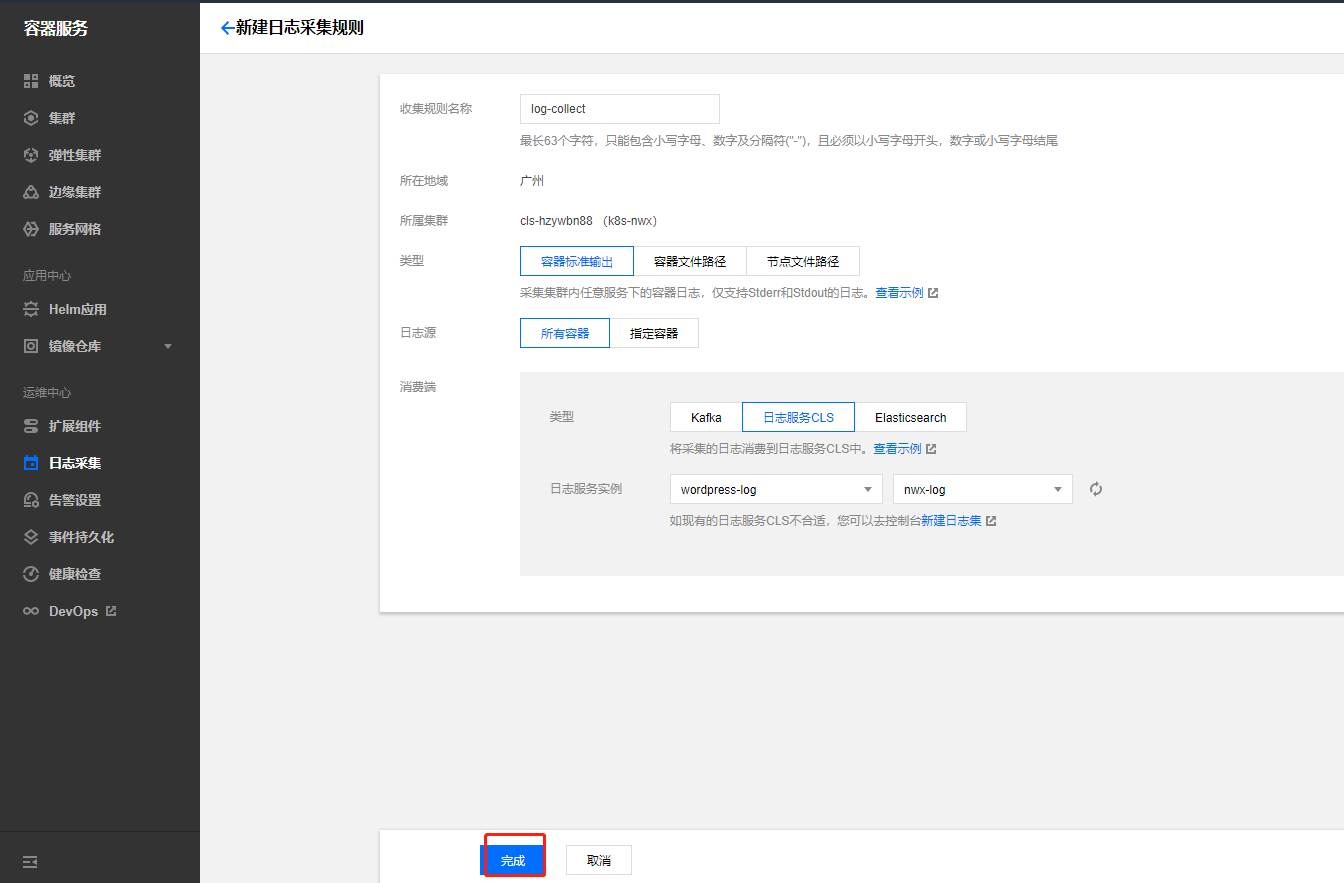Viewport: 1344px width, 883px height.
Task: Click the 日志采集 calendar icon
Action: pyautogui.click(x=30, y=463)
